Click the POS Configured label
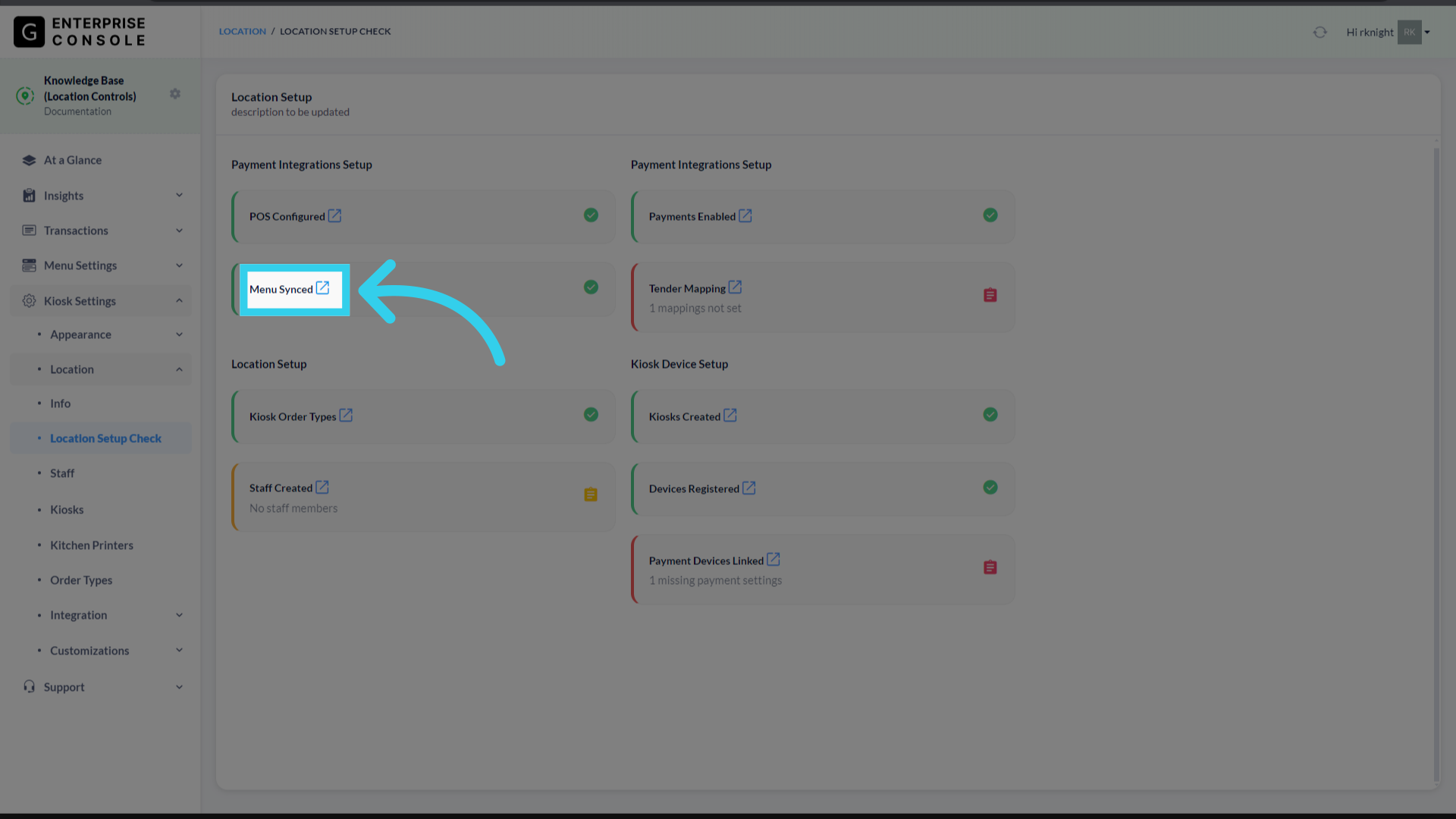This screenshot has width=1456, height=819. [287, 217]
